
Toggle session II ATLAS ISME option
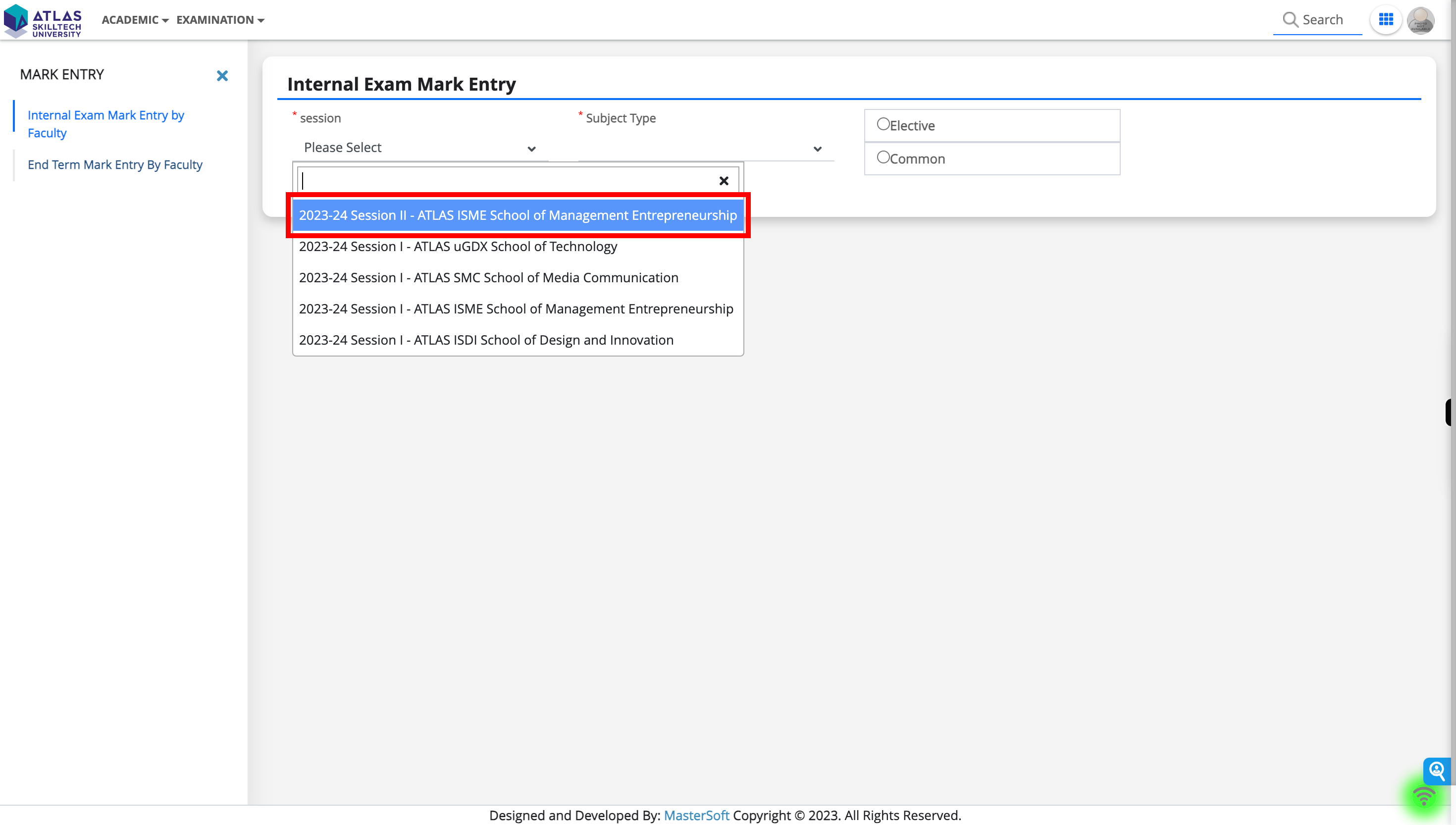pos(518,214)
